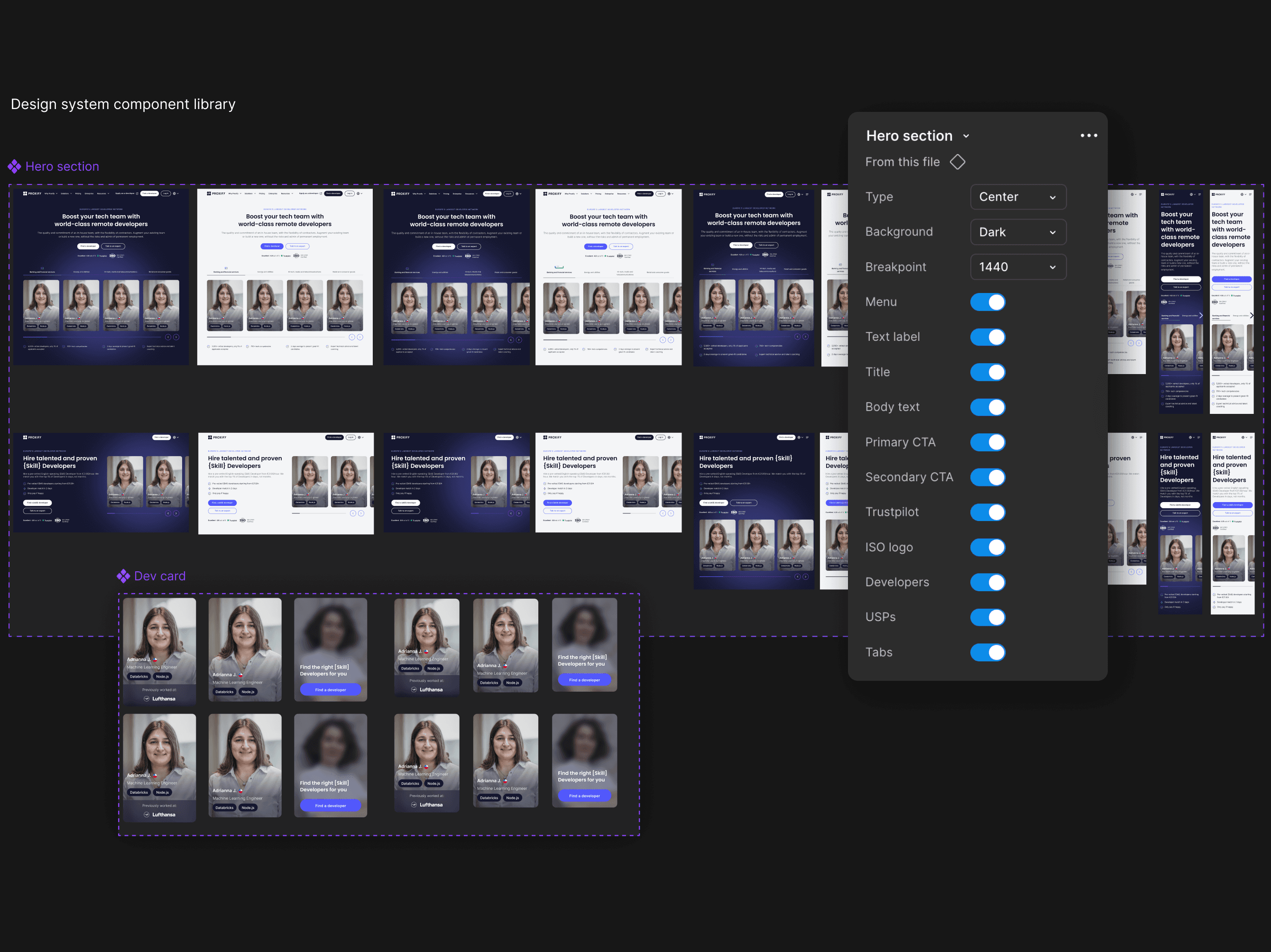Screen dimensions: 1271x952
Task: Select the Hero section frame label
Action: tap(62, 166)
